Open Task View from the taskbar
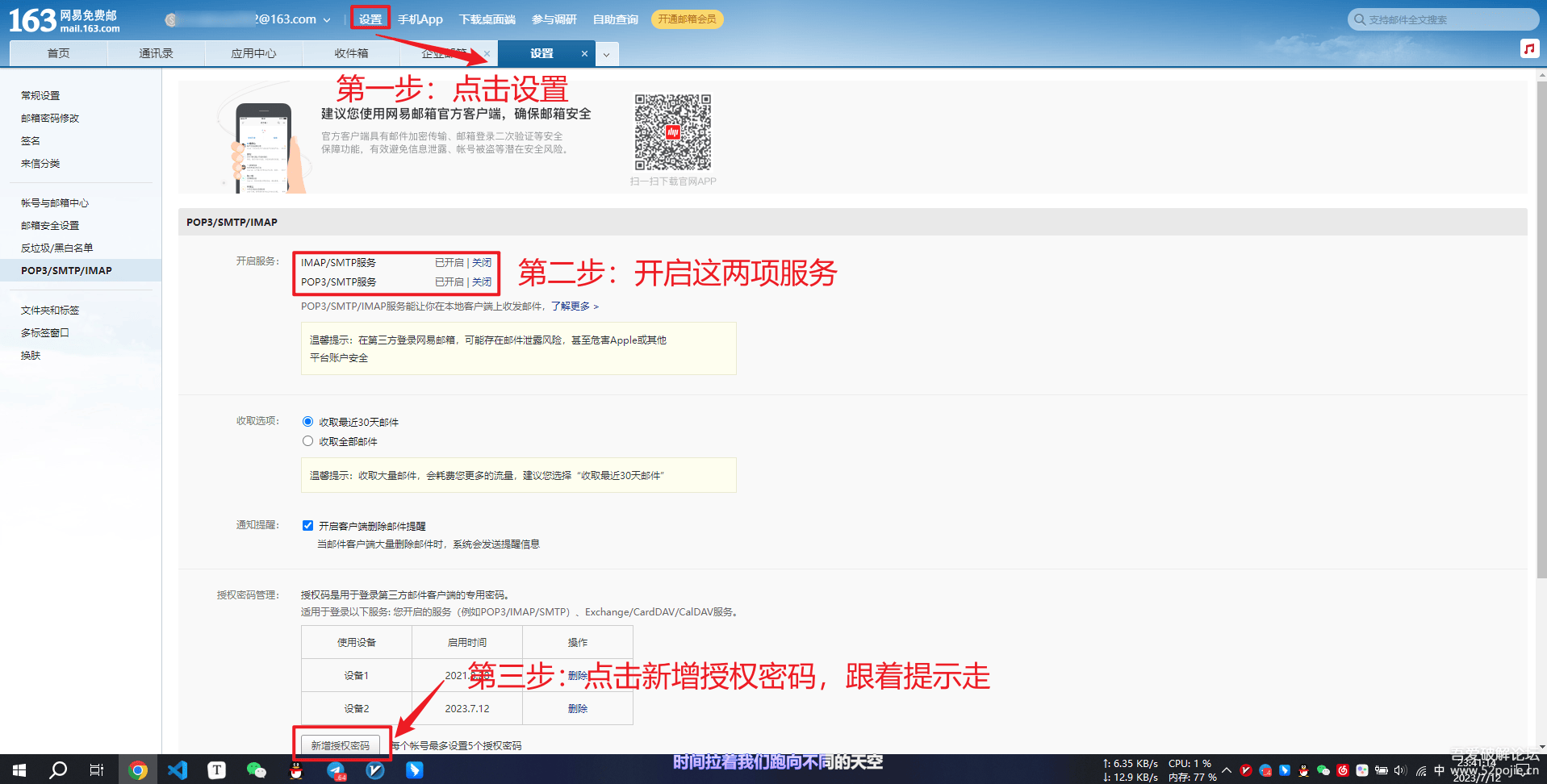 click(x=97, y=770)
